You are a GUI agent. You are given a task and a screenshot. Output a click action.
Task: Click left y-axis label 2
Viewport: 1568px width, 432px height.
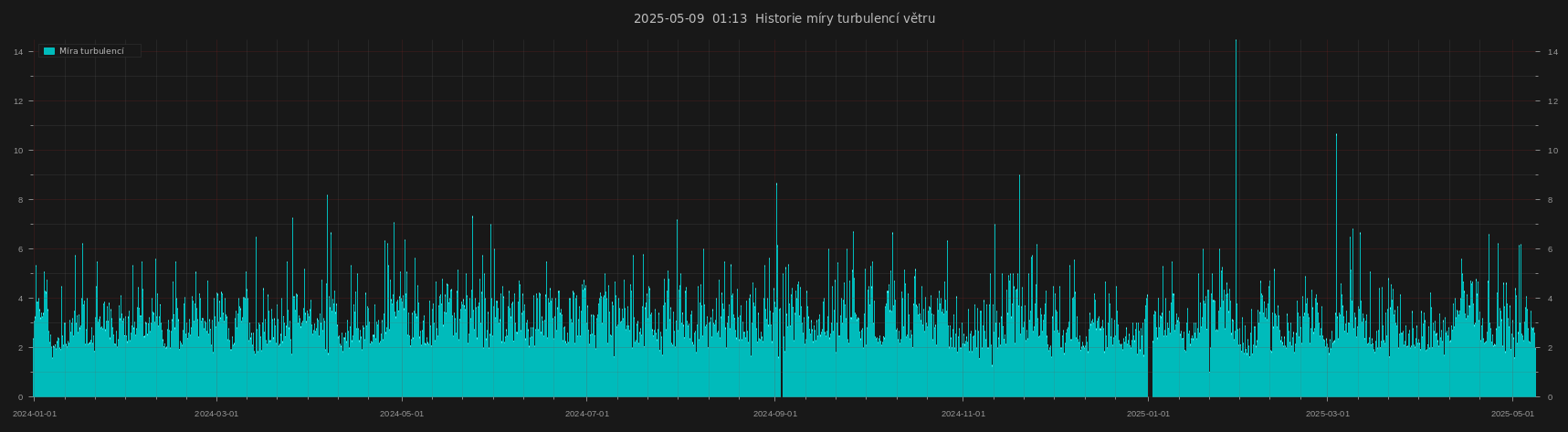pos(20,348)
